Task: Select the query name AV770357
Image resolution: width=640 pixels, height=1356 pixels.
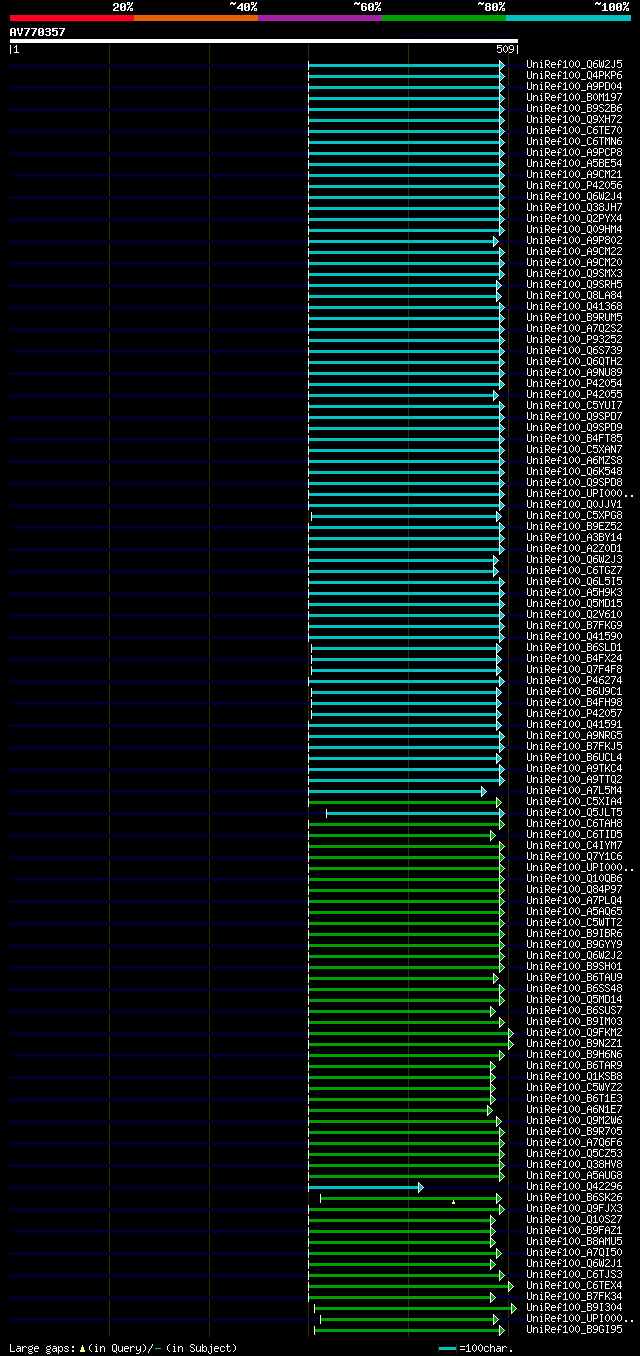Action: point(38,32)
